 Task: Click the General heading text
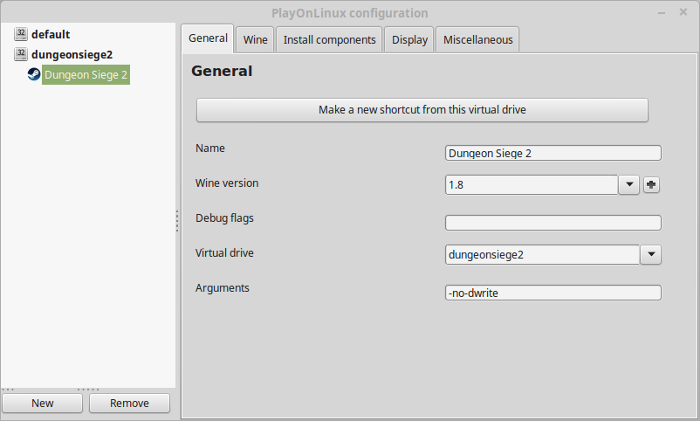tap(221, 71)
